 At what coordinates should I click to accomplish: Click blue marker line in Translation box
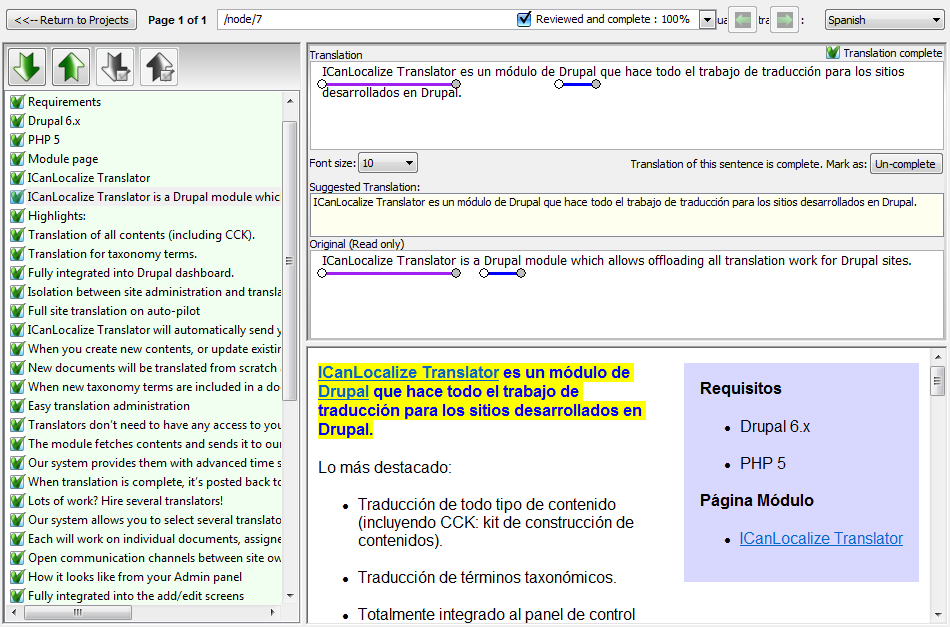(577, 84)
